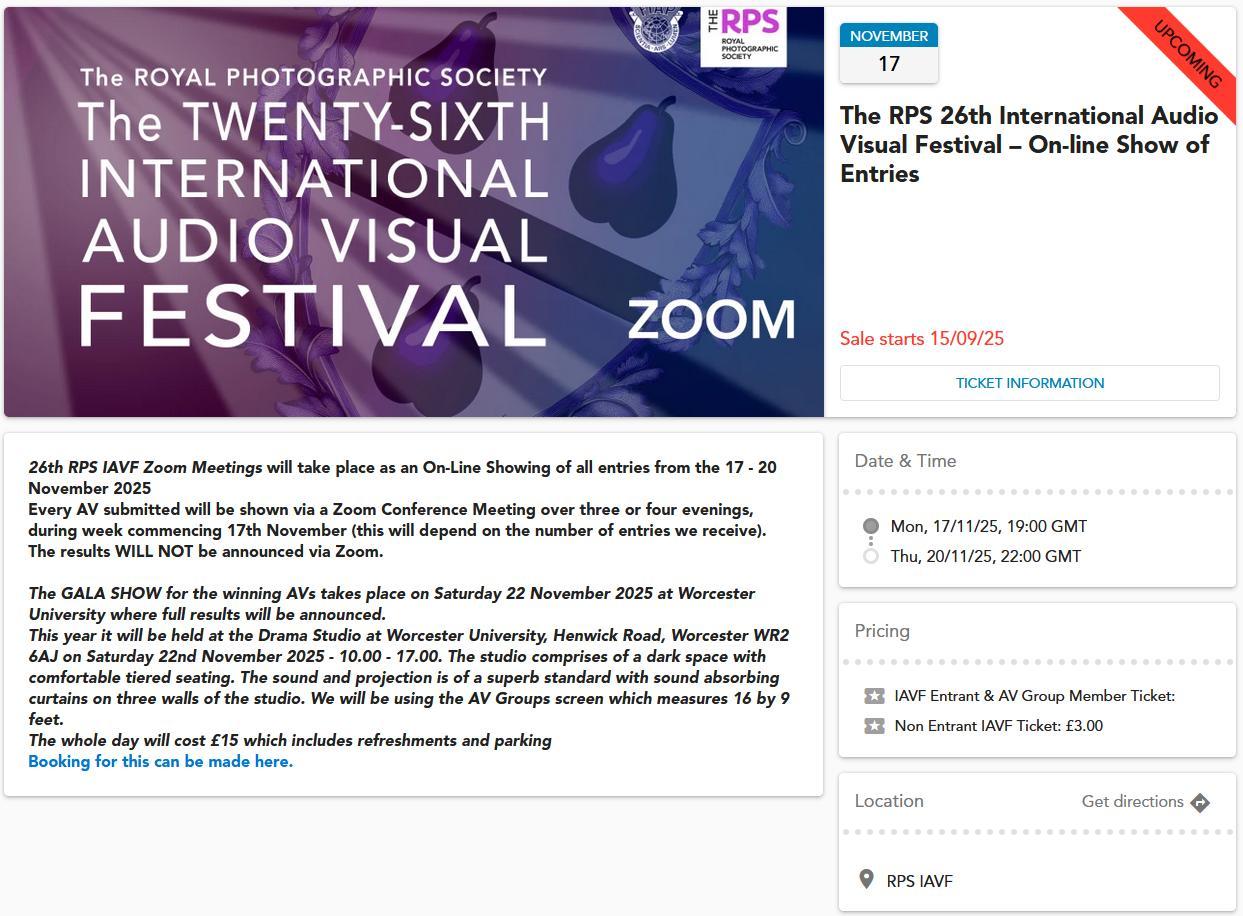Click the Non Entrant ticket star icon
This screenshot has height=916, width=1243.
[x=874, y=726]
